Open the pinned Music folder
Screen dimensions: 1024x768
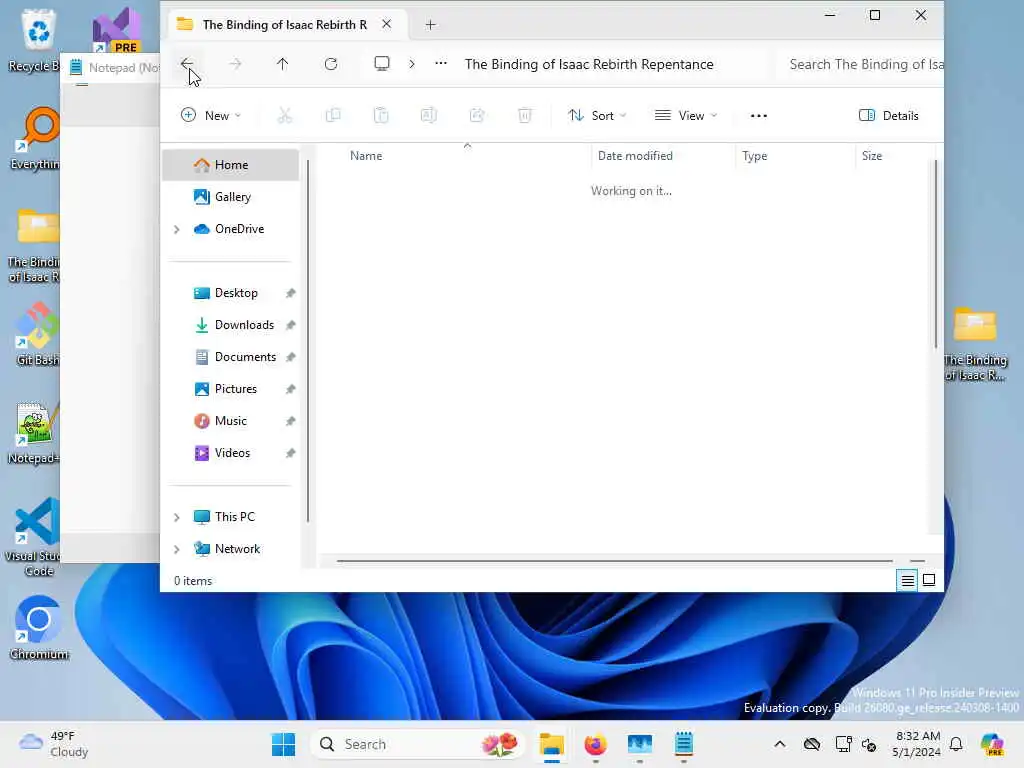coord(231,421)
